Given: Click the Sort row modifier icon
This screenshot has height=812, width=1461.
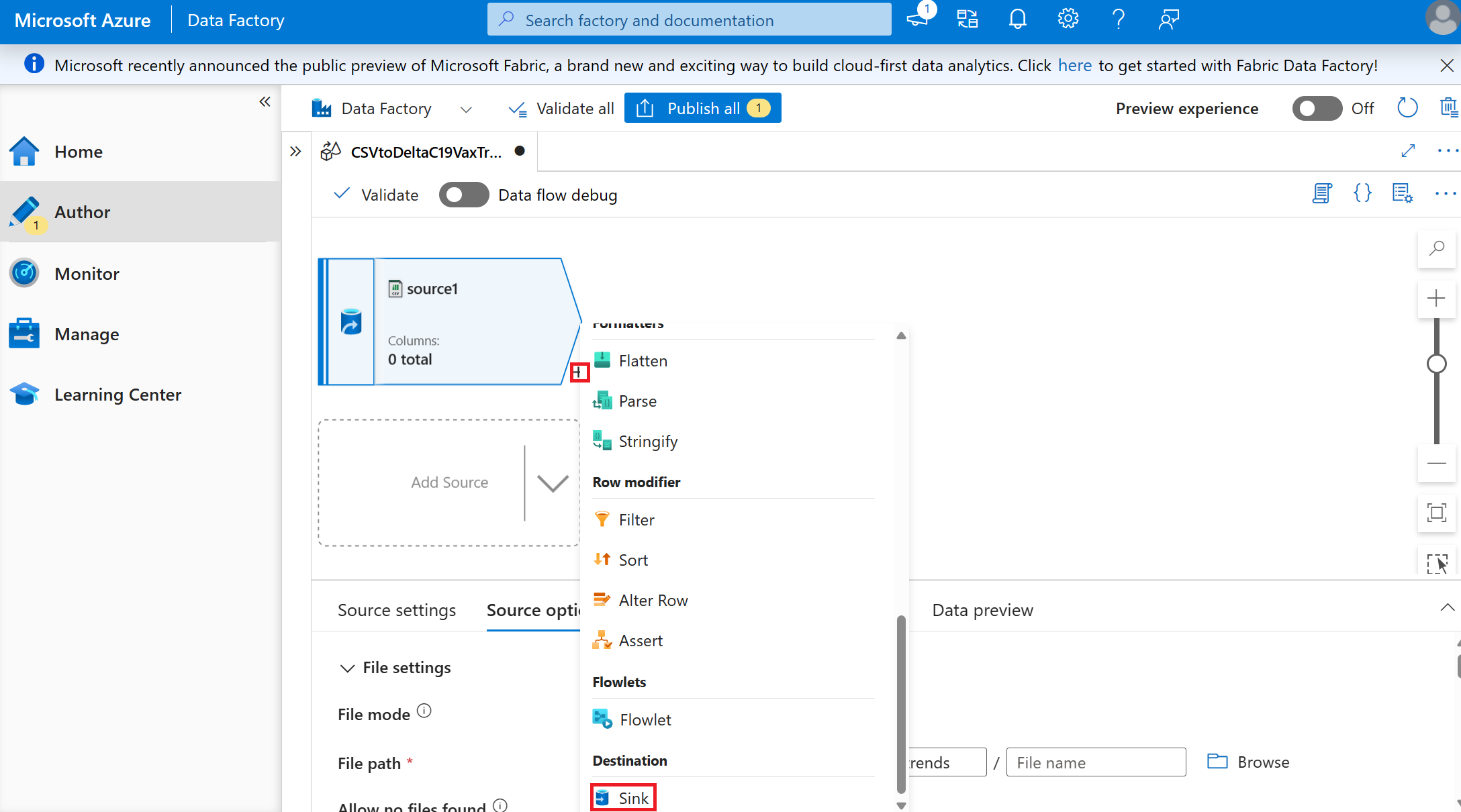Looking at the screenshot, I should pyautogui.click(x=602, y=559).
